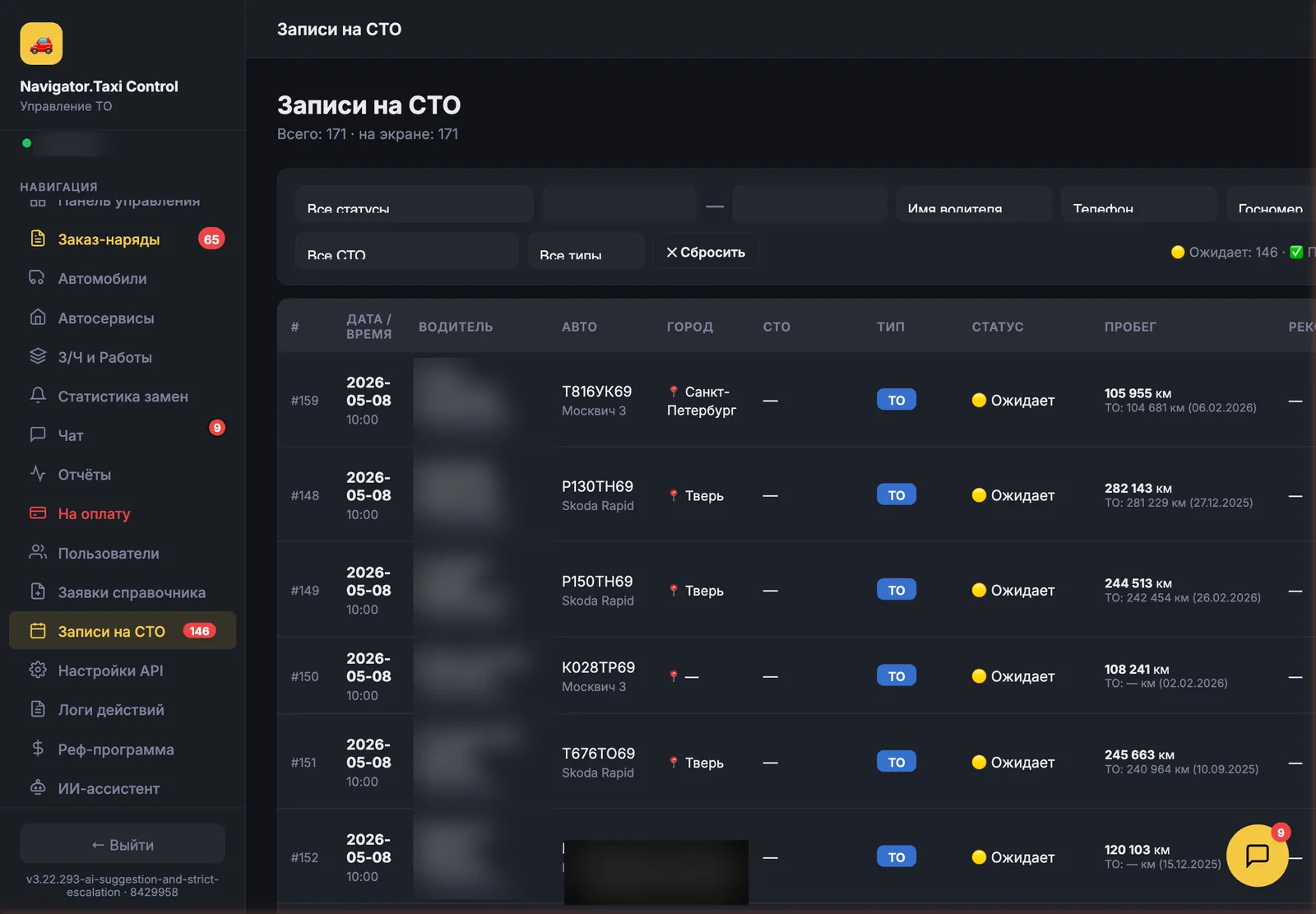Go to Автосервисы menu item
This screenshot has width=1316, height=914.
(123, 318)
